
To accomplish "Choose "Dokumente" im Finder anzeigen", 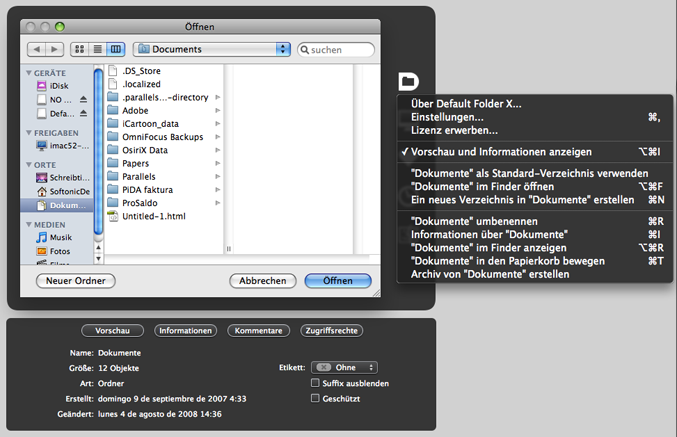I will (x=535, y=248).
